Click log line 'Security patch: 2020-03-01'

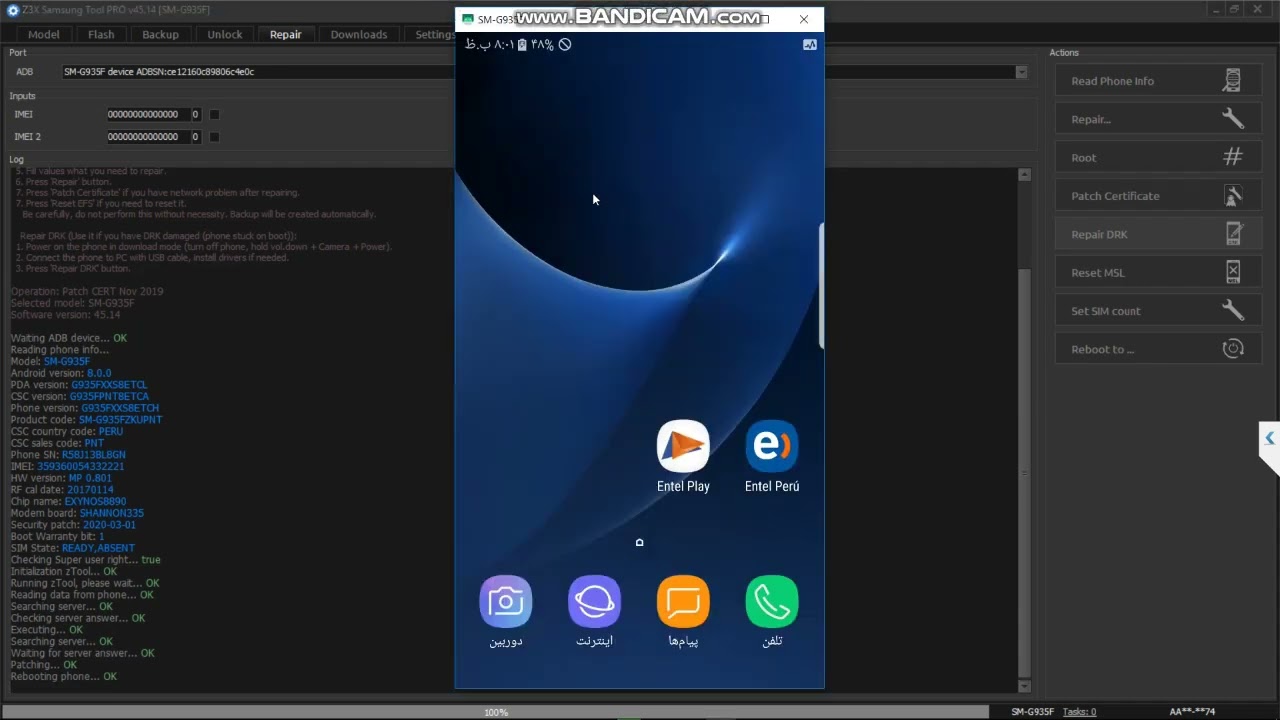(x=73, y=525)
